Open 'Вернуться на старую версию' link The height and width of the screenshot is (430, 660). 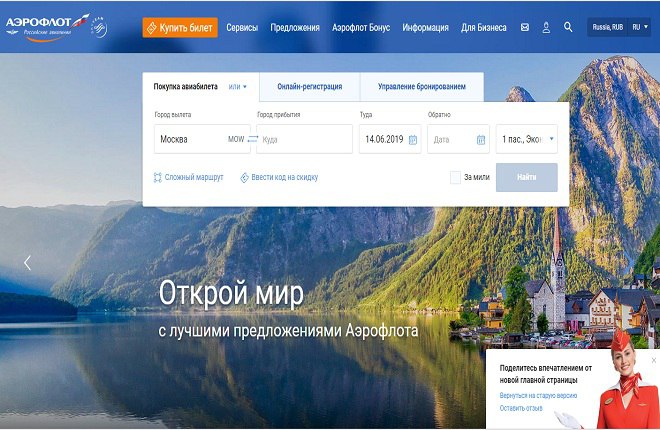pyautogui.click(x=538, y=395)
